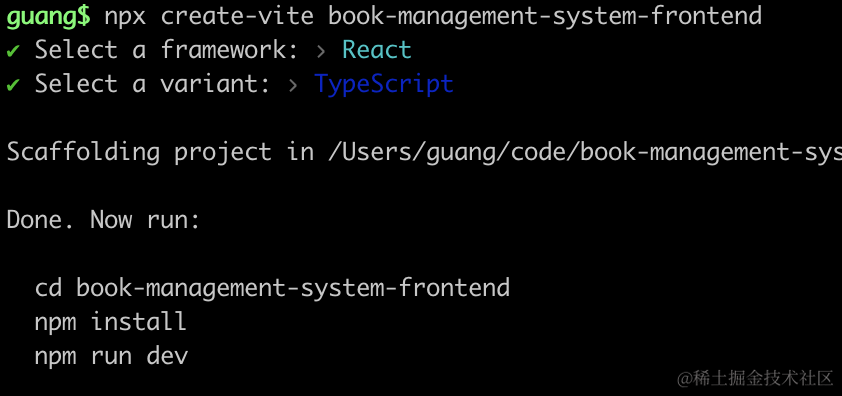Click the Done. Now run: message

click(103, 220)
